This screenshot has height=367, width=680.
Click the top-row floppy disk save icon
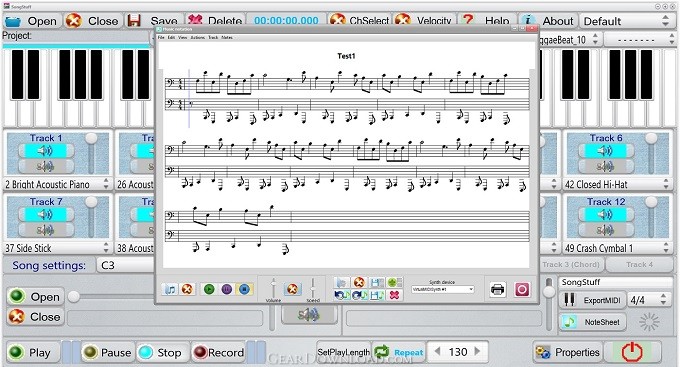click(x=376, y=283)
